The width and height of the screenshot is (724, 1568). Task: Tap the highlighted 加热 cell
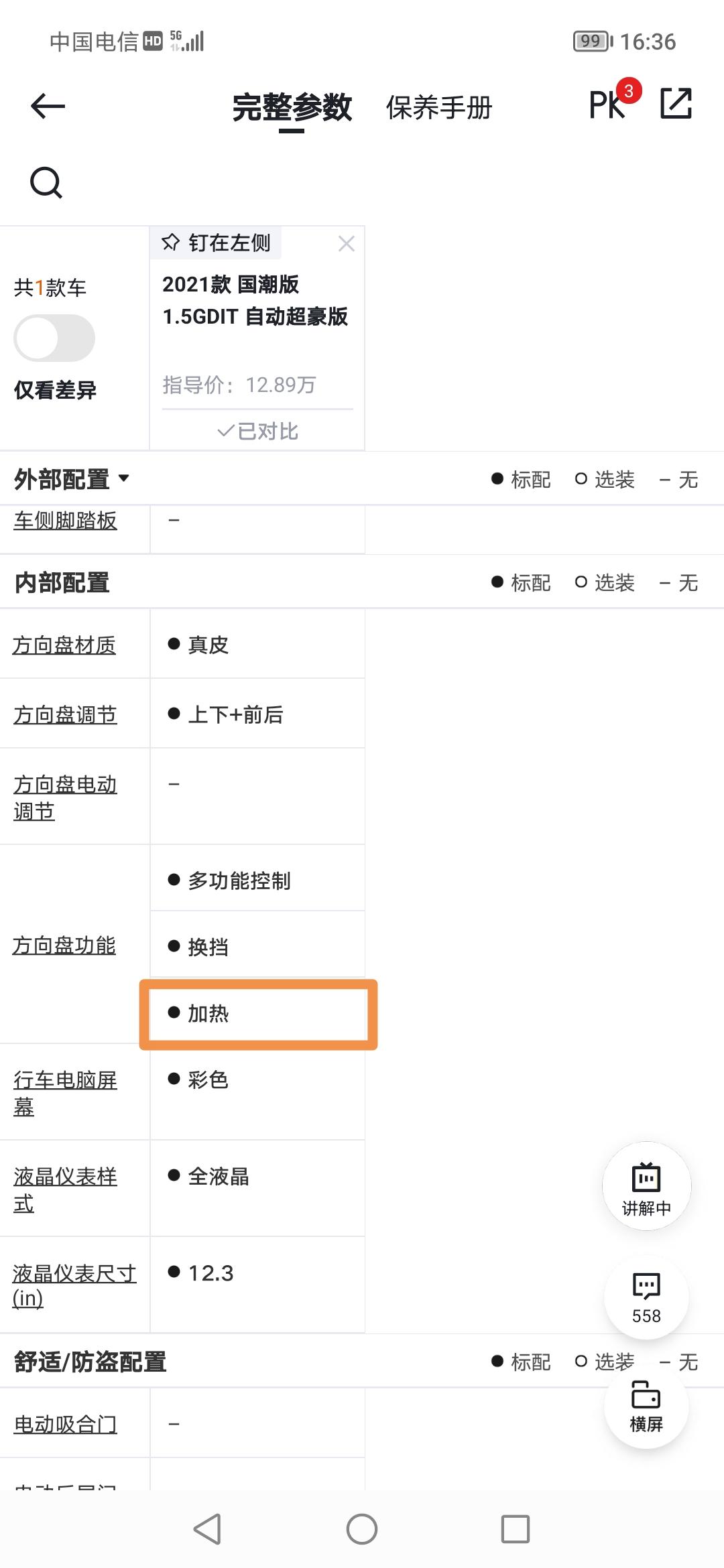[x=258, y=1014]
